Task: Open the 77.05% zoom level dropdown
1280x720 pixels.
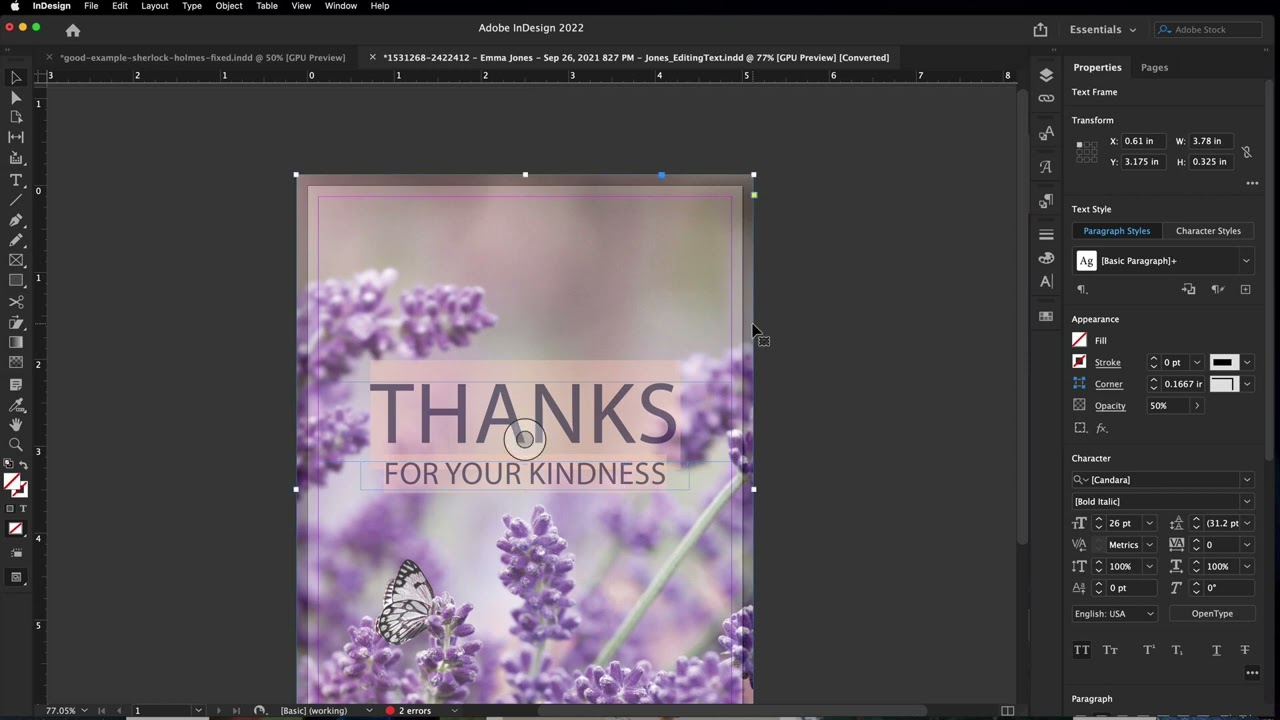Action: coord(84,711)
